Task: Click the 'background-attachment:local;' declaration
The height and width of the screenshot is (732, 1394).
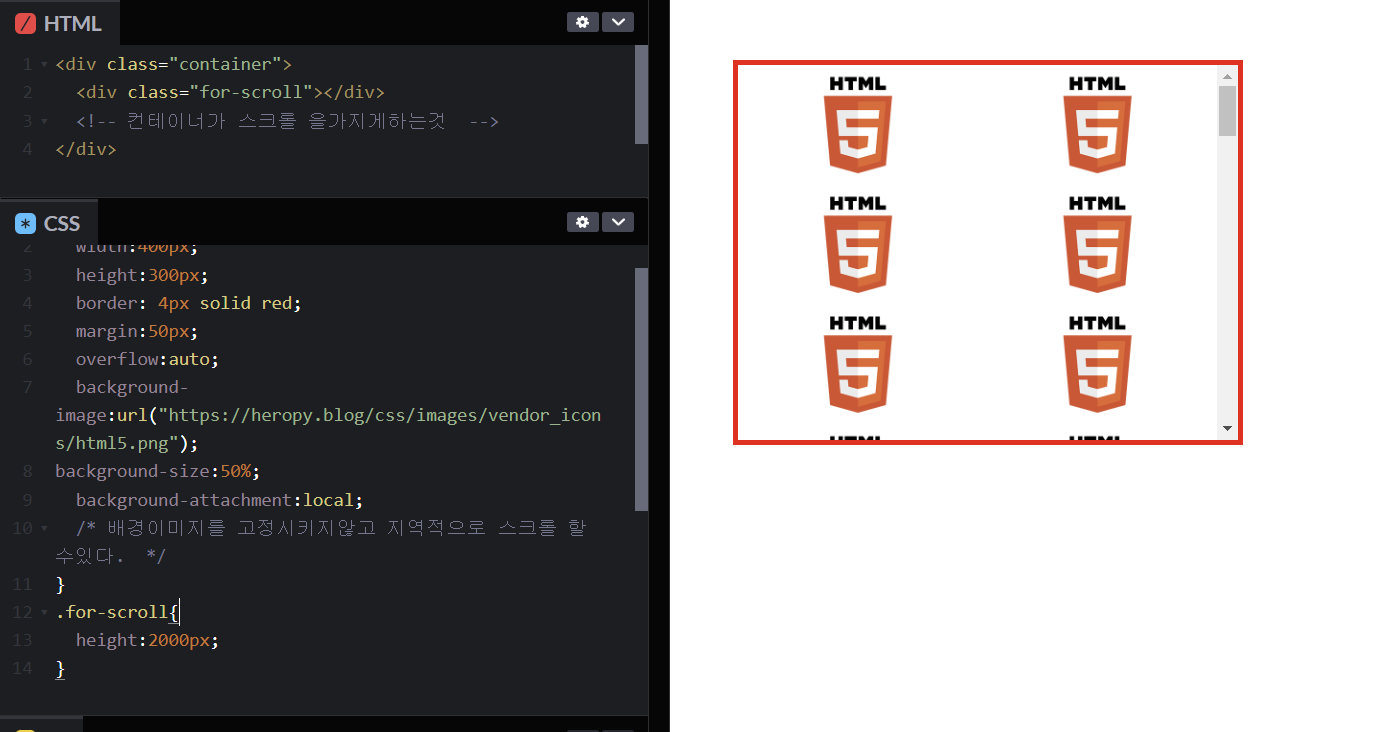Action: click(x=219, y=499)
